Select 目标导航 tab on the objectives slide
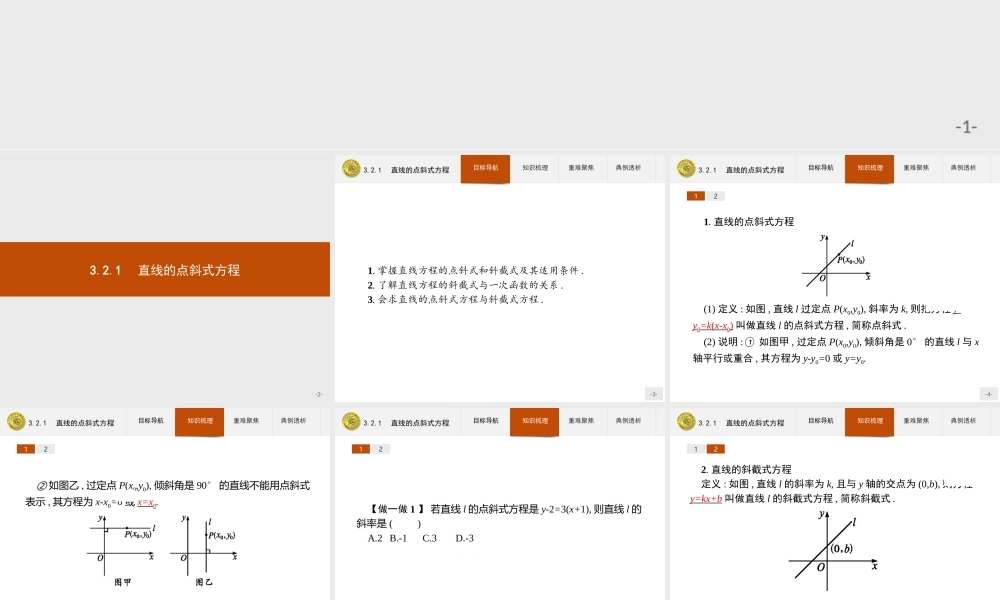 (x=485, y=169)
